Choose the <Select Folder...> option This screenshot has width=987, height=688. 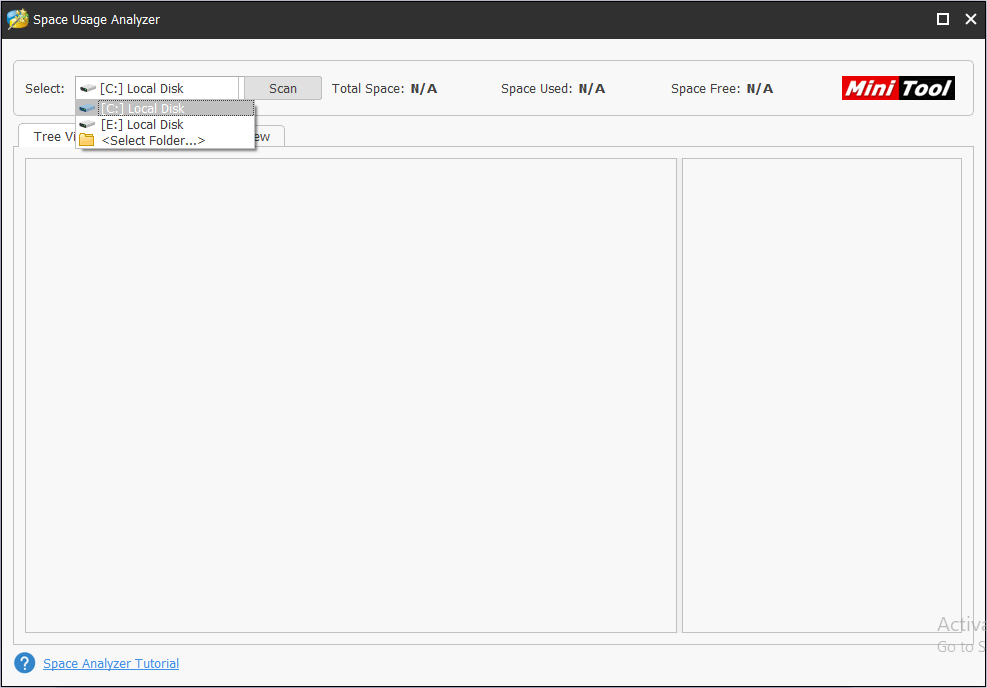point(153,140)
